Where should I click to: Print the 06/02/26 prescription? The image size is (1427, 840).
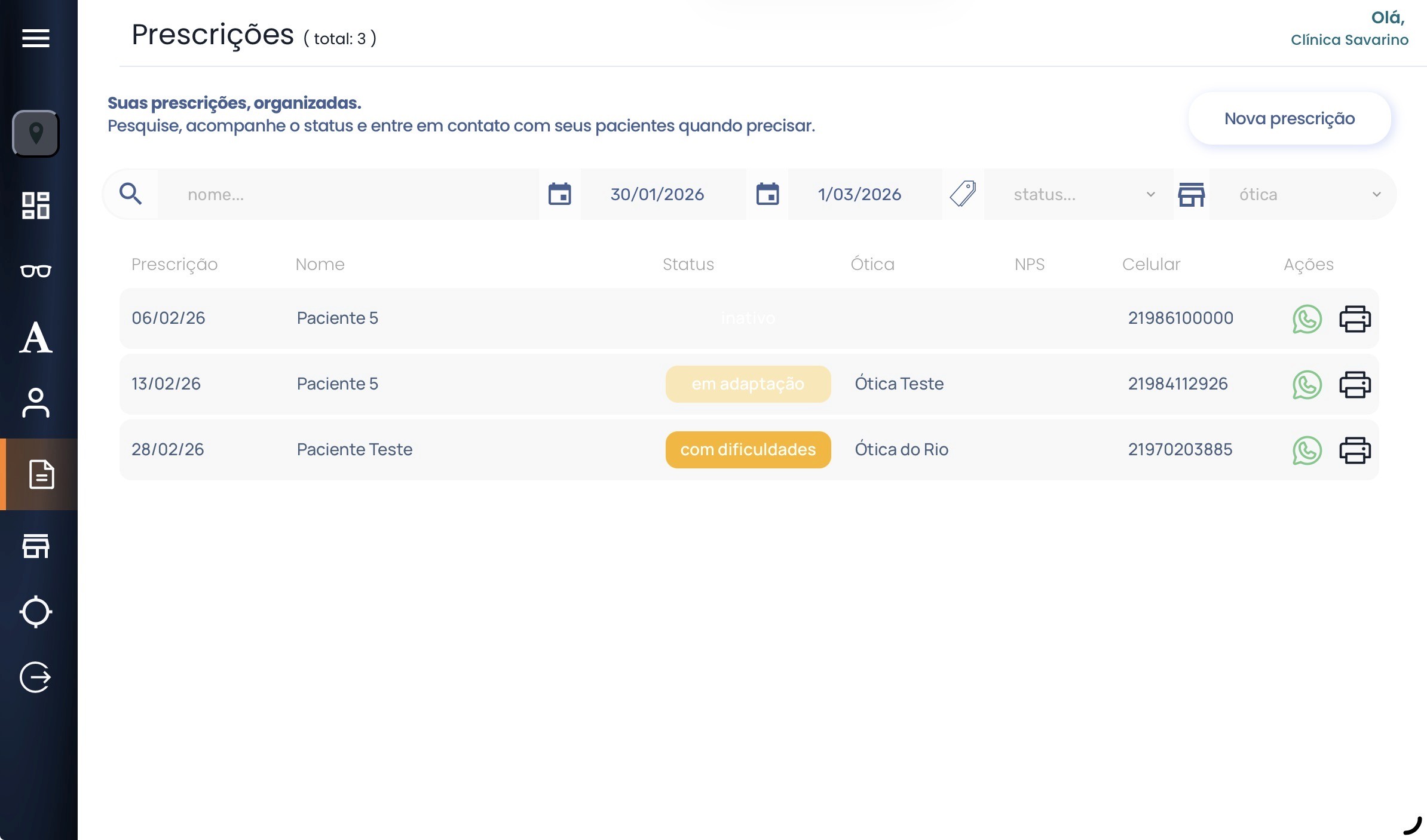coord(1355,318)
